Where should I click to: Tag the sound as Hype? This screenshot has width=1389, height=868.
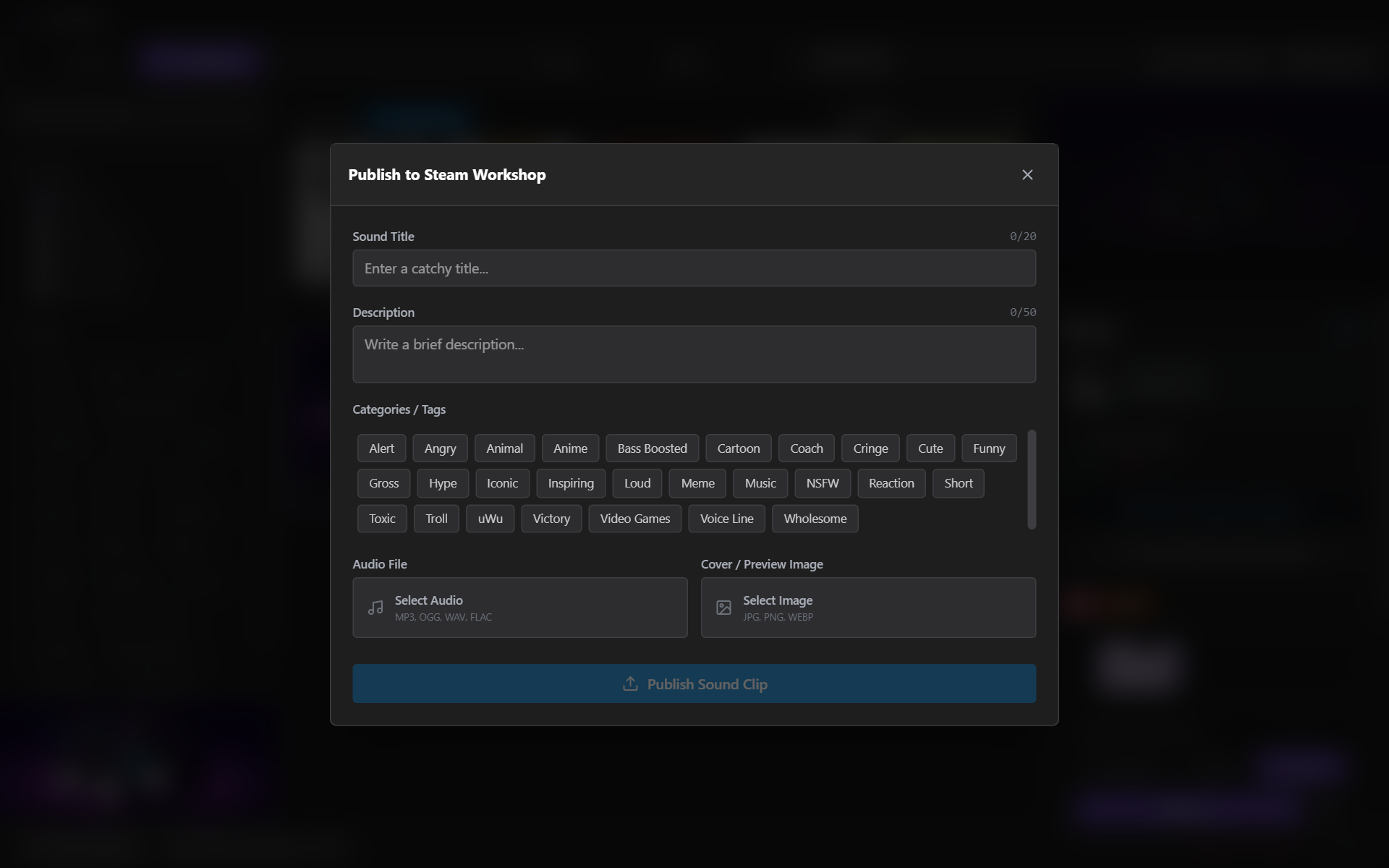click(x=443, y=483)
